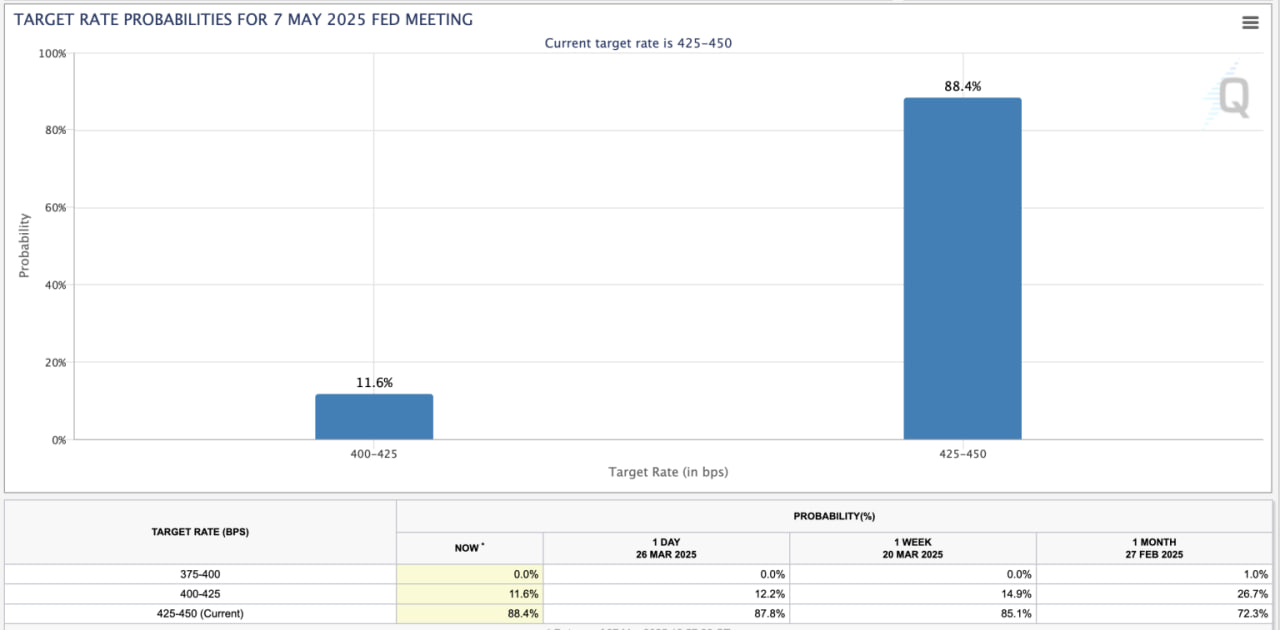Open the chart hamburger menu
1280x630 pixels.
tap(1250, 23)
